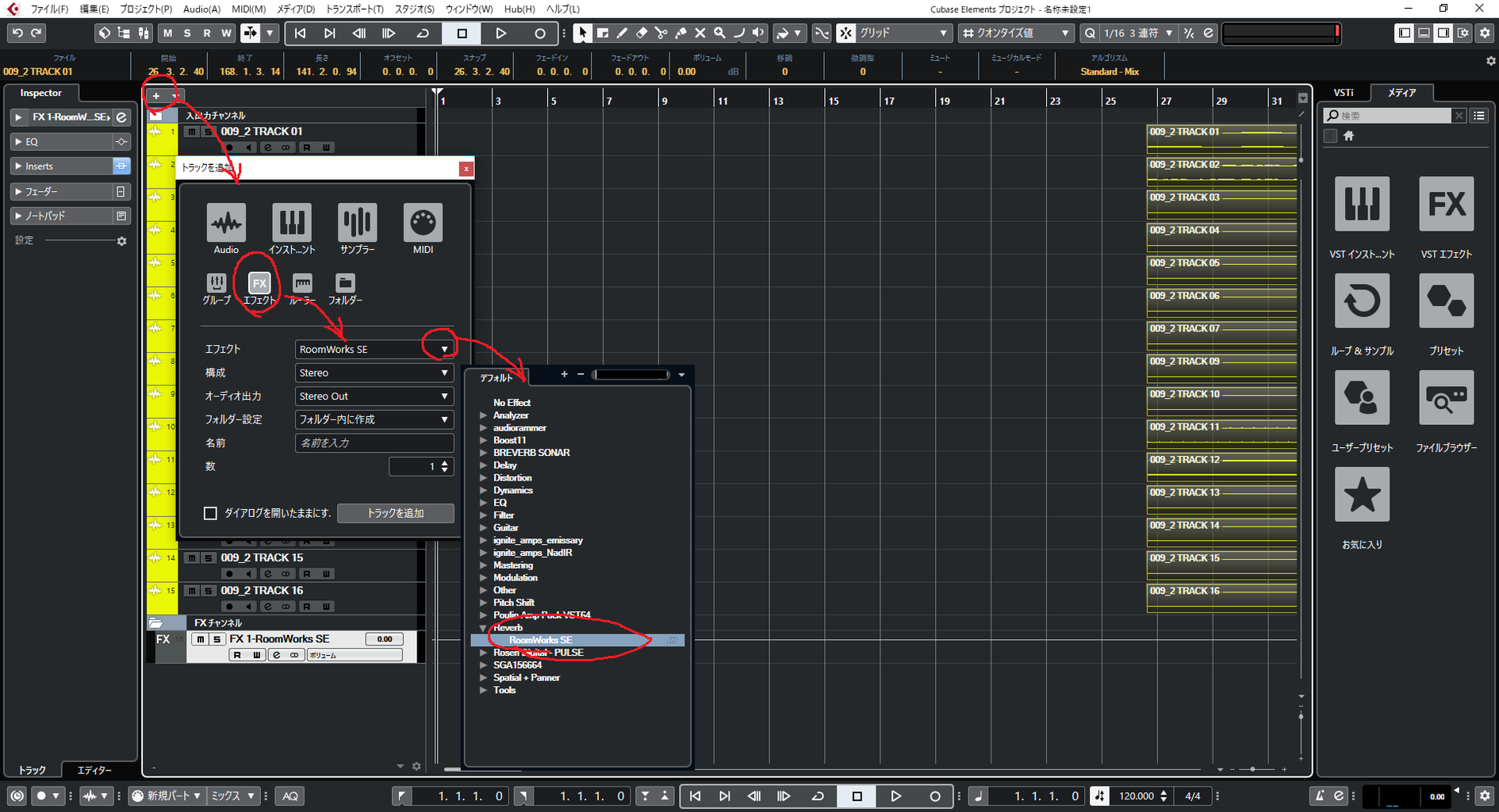1499x812 pixels.
Task: Solo track 009_2 TRACK 16
Action: (208, 591)
